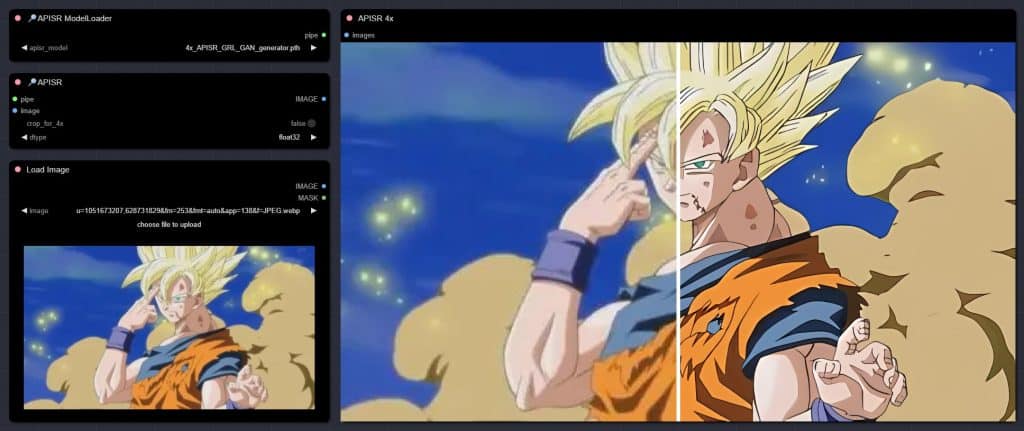This screenshot has width=1024, height=431.
Task: Collapse the APISR ModelLoader node dot
Action: [x=18, y=18]
